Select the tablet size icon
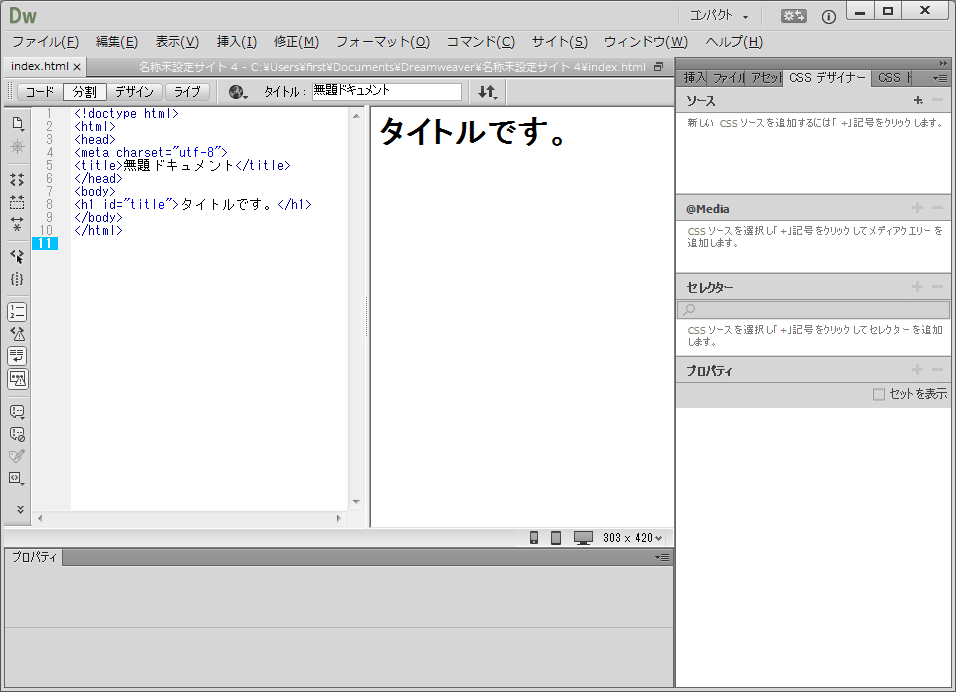This screenshot has width=956, height=692. click(x=556, y=538)
